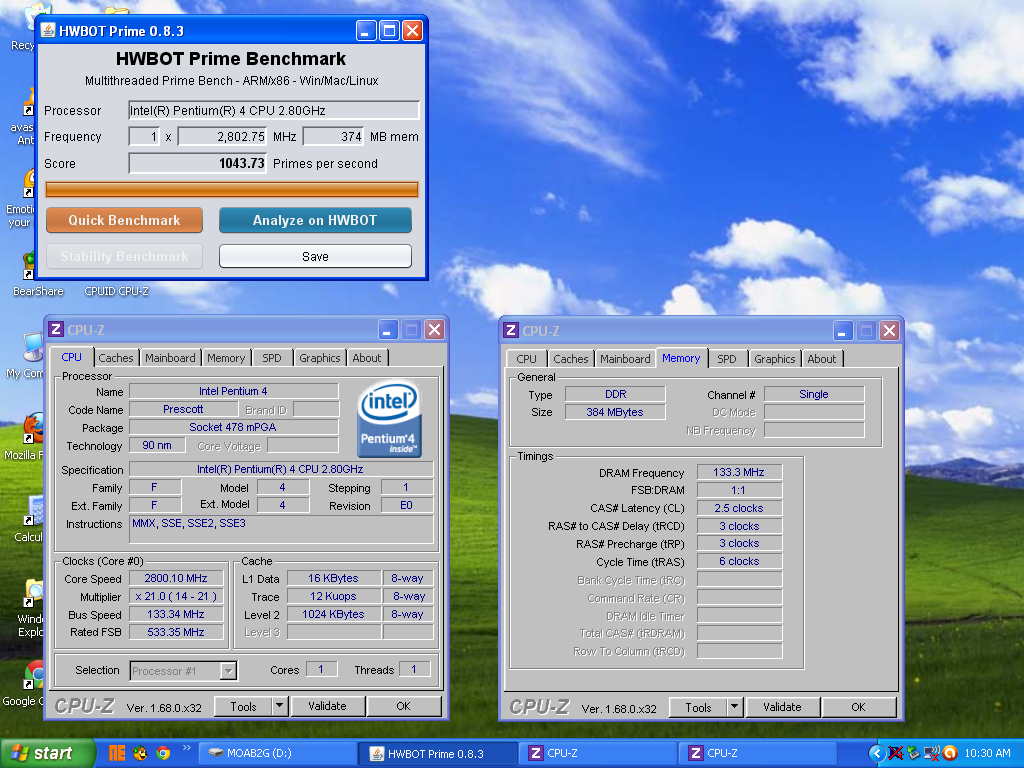Click the second quick launch icon beside Nero

tap(140, 753)
